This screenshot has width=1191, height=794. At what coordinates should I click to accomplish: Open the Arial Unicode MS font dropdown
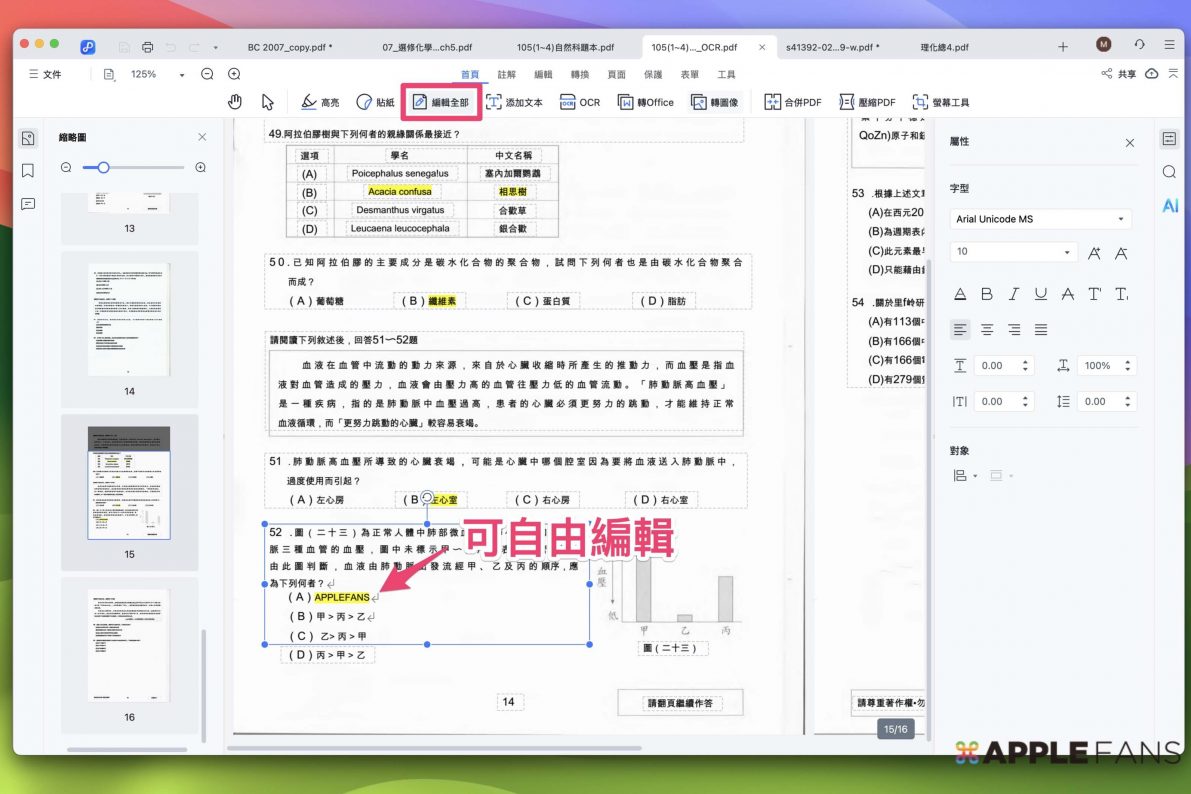tap(1040, 219)
